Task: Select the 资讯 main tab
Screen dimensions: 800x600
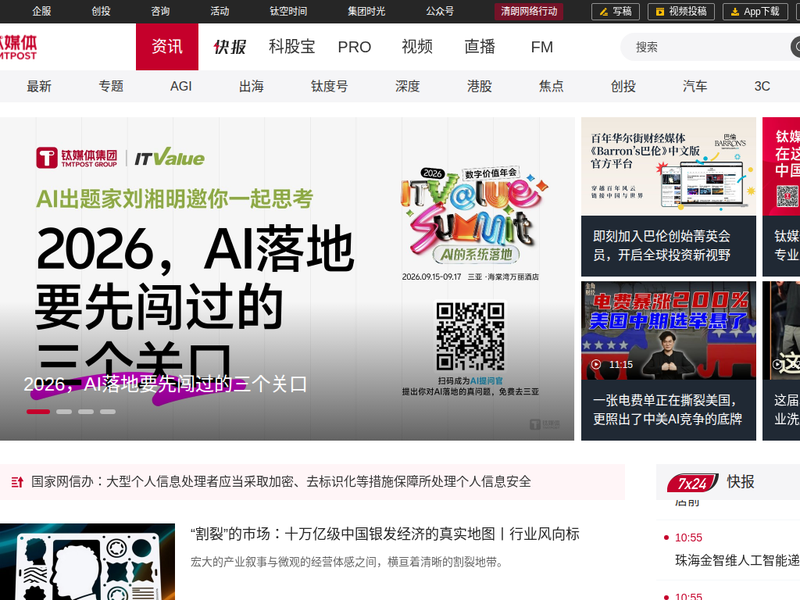Action: tap(167, 47)
